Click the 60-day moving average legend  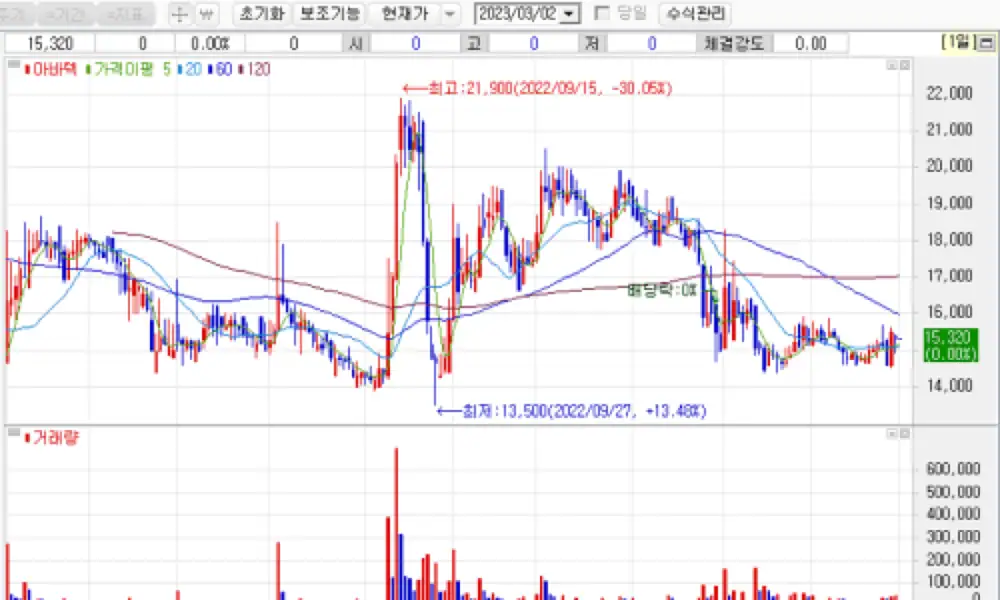(x=221, y=69)
